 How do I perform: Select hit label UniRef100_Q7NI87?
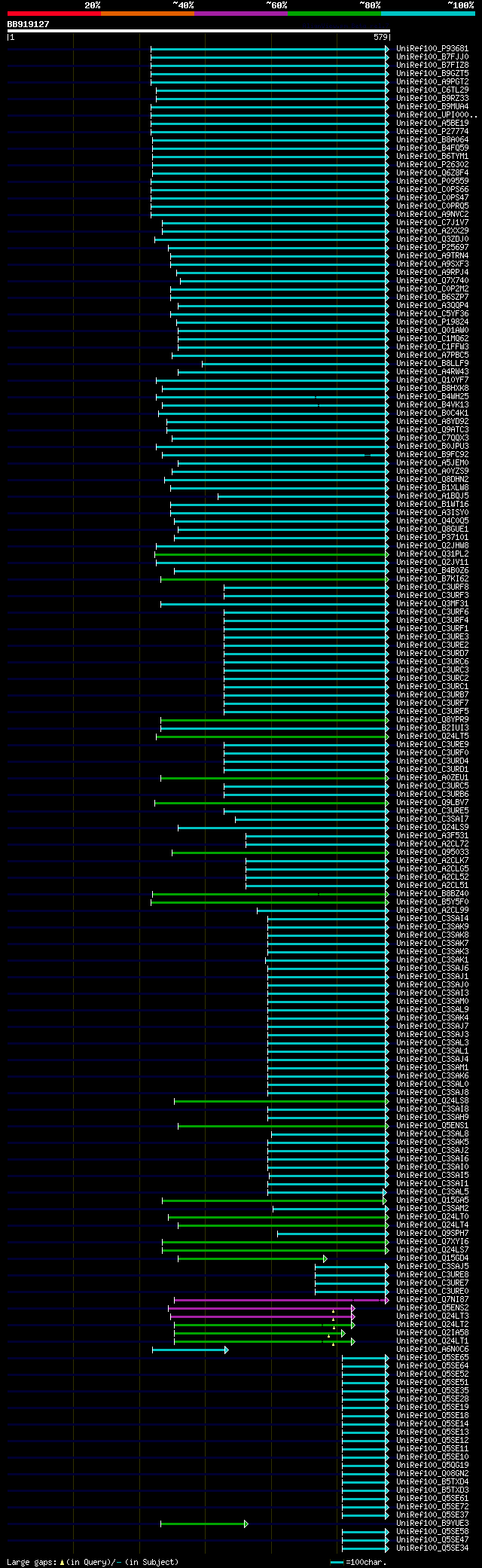432,1300
